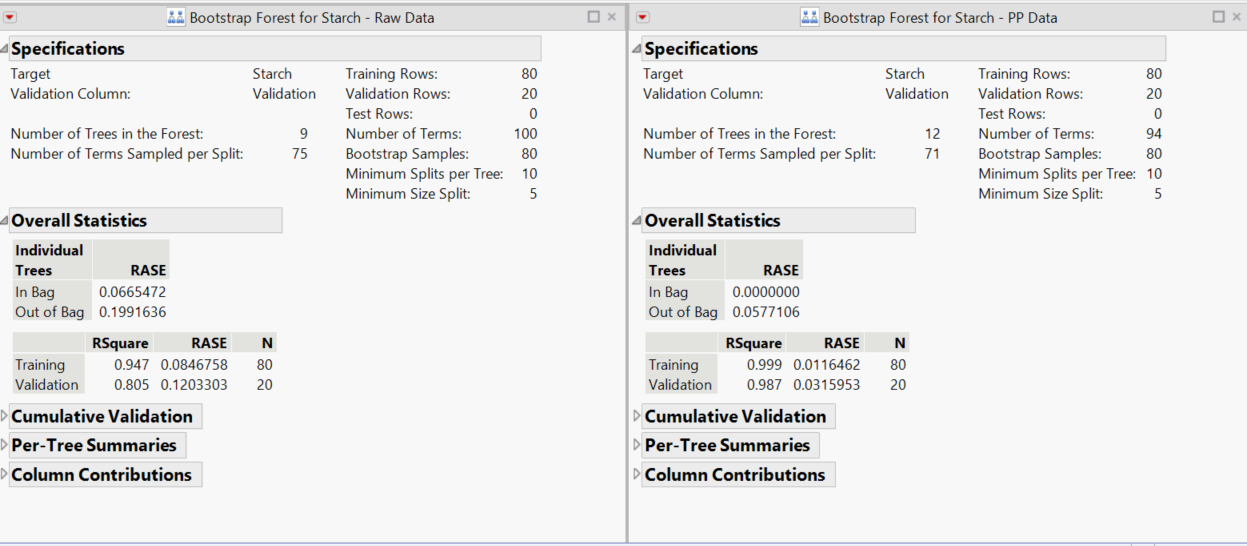This screenshot has height=546, width=1247.
Task: Open red triangle menu in Raw Data window
Action: point(10,17)
